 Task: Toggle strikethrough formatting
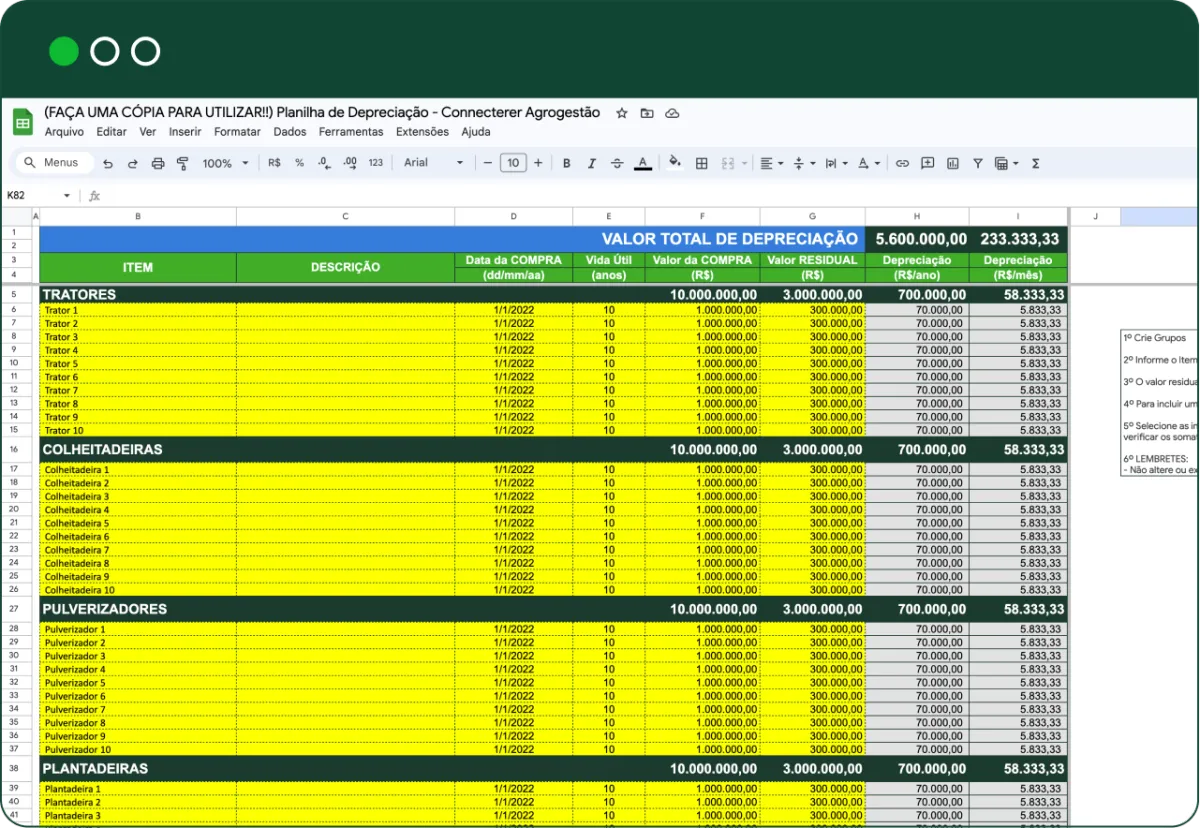(617, 163)
